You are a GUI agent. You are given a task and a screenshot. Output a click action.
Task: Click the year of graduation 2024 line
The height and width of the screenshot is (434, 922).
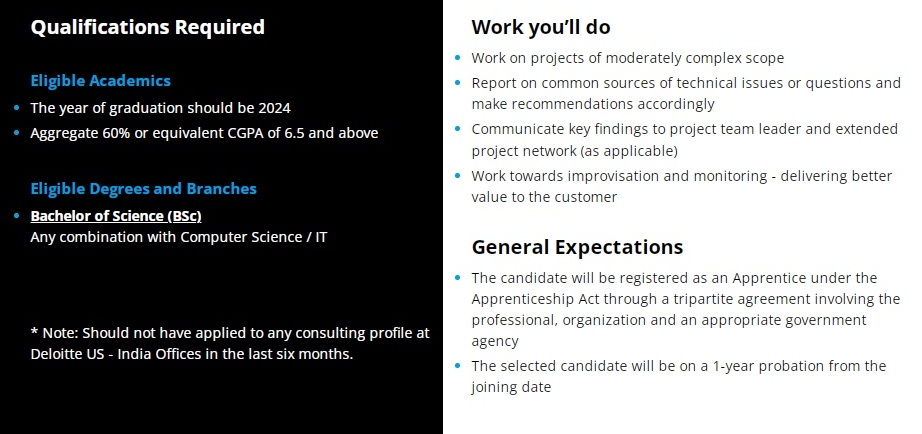click(x=161, y=108)
